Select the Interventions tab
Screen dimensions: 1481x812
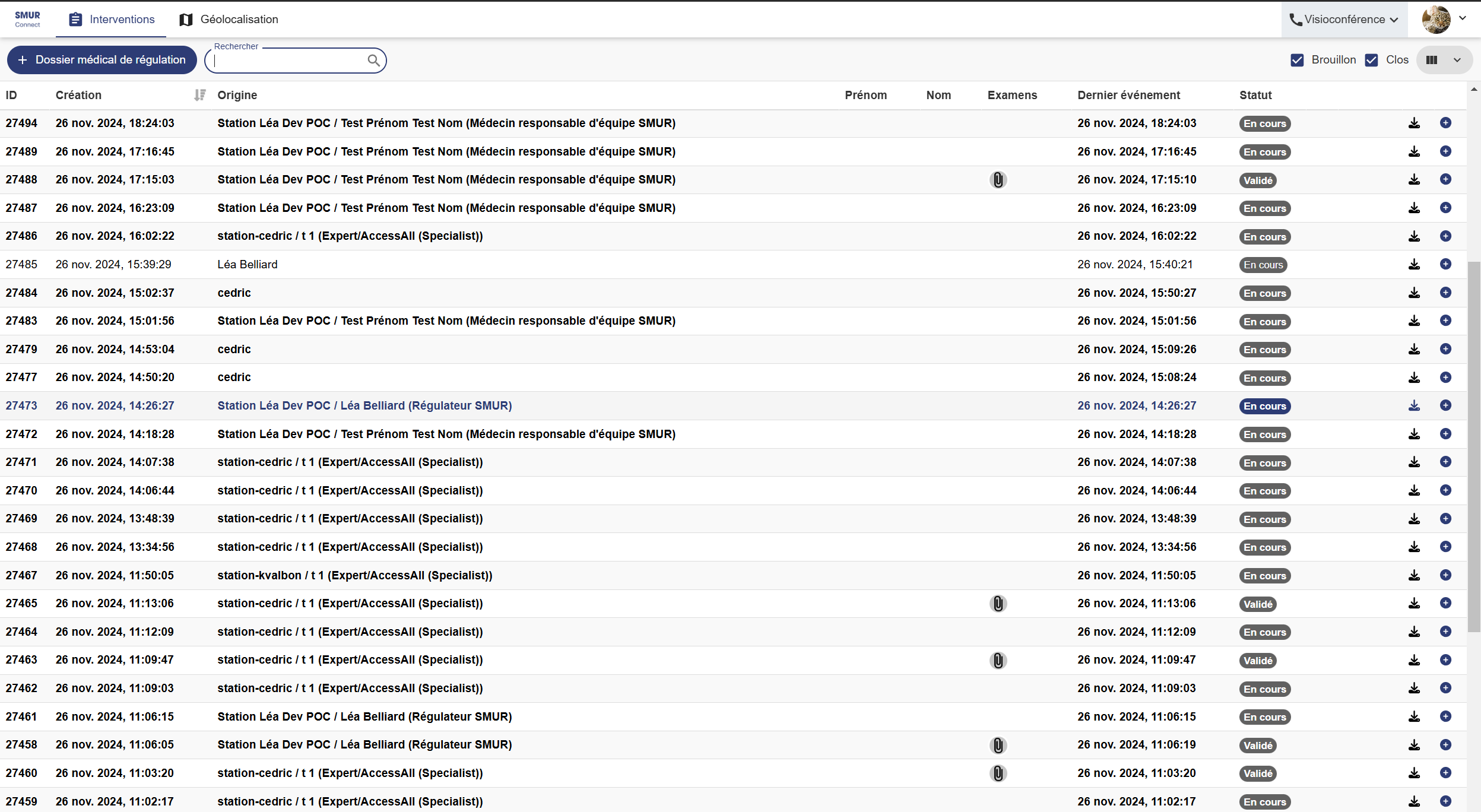pyautogui.click(x=111, y=20)
